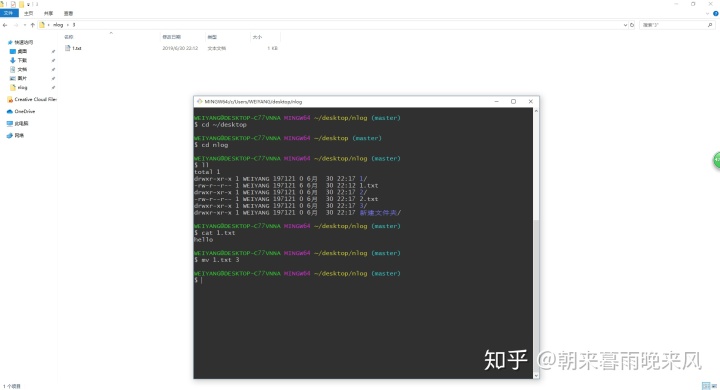Screen dimensions: 720x390
Task: Select the 1.txt file in Explorer
Action: (x=77, y=48)
